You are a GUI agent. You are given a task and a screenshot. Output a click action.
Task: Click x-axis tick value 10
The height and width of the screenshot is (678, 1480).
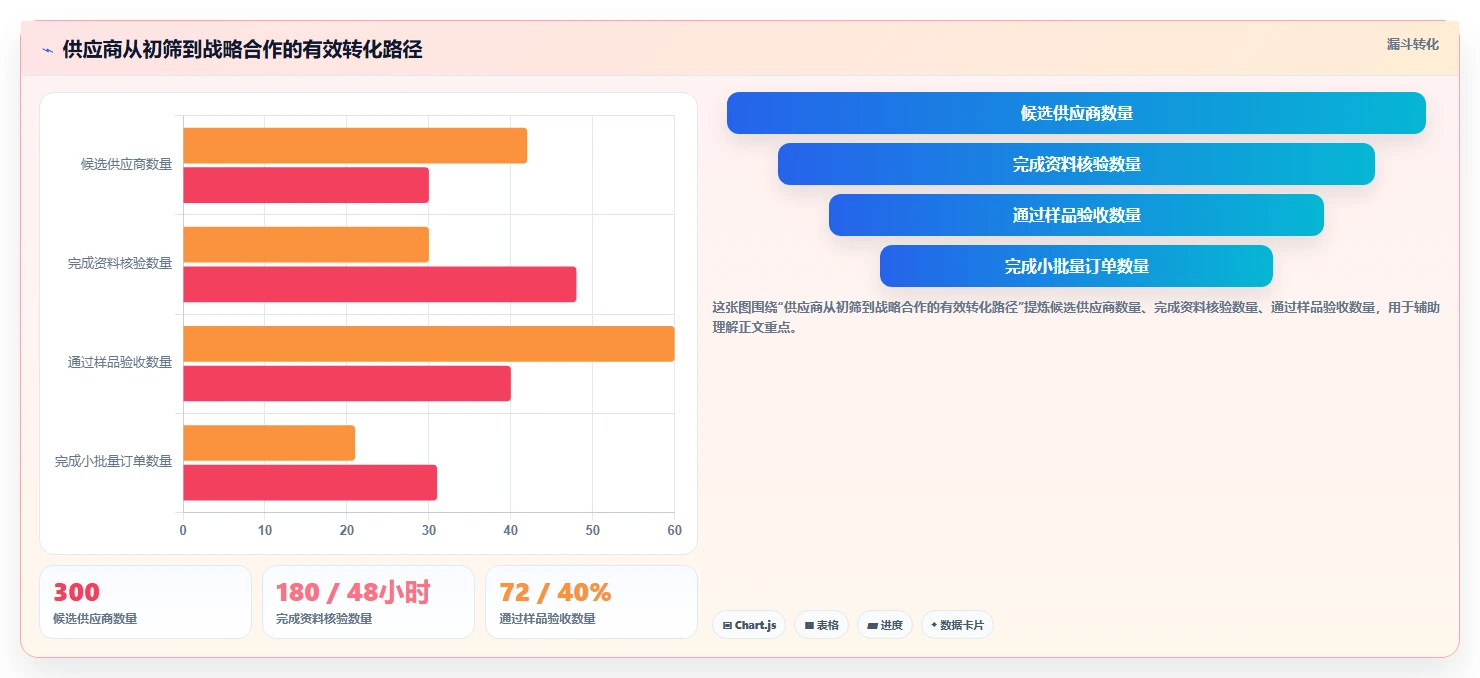[x=265, y=530]
